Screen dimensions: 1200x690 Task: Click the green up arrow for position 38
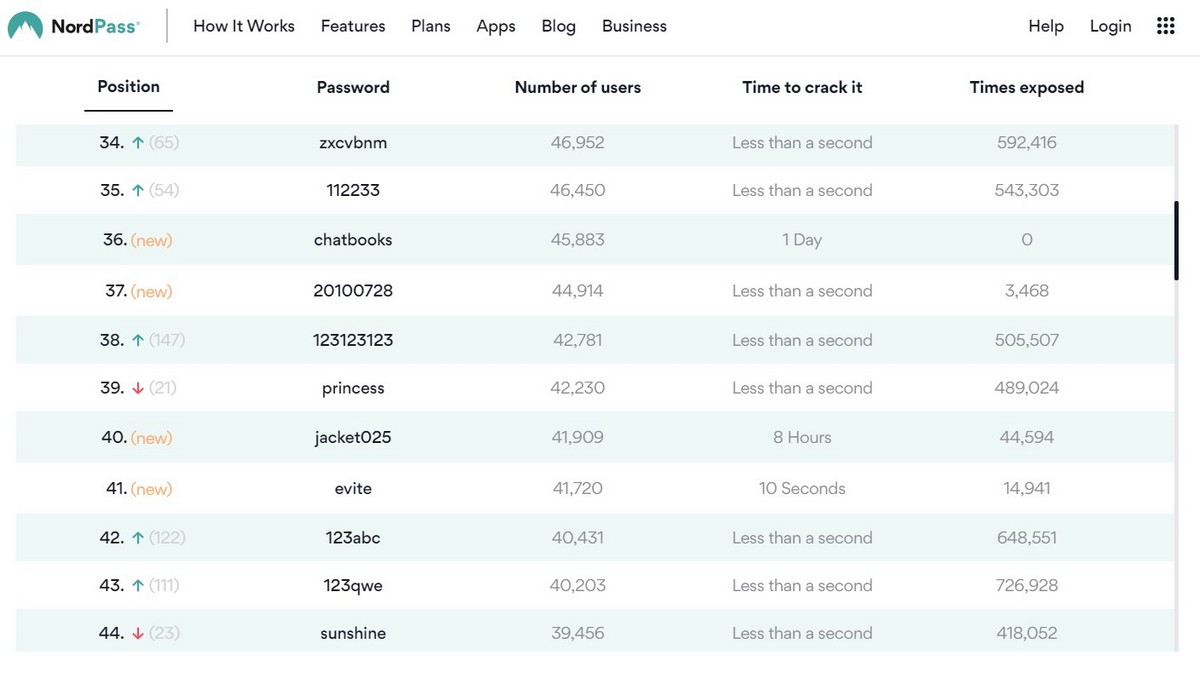(137, 340)
